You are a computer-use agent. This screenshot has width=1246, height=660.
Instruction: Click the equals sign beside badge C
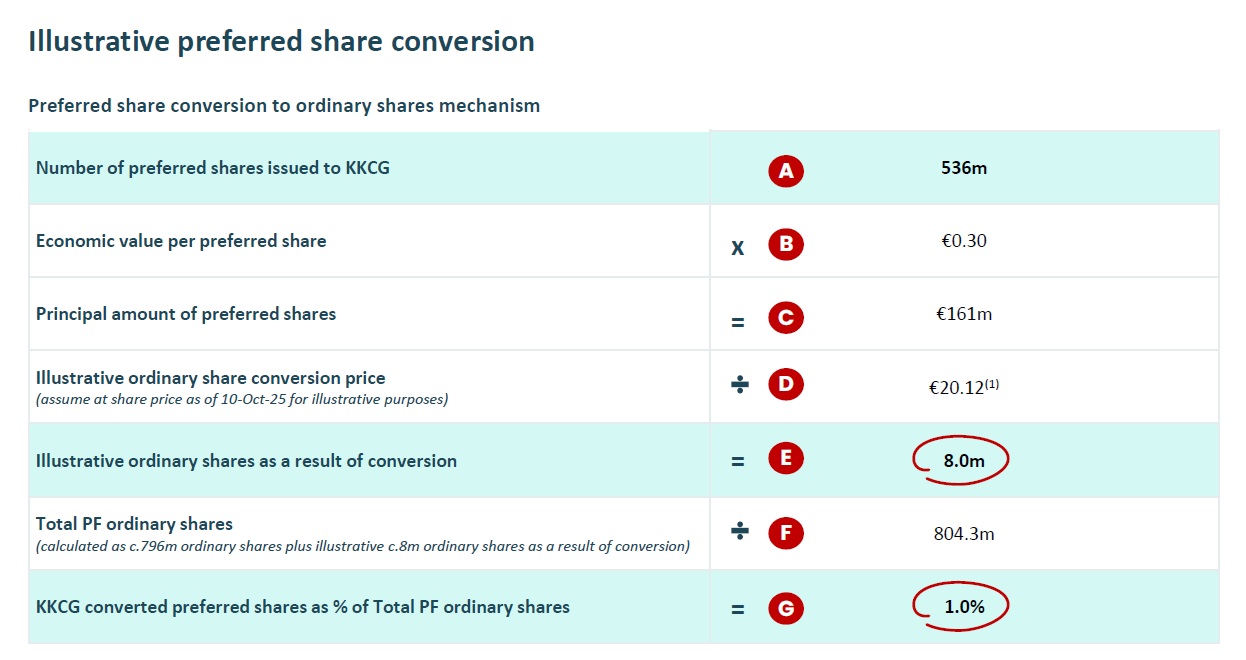coord(738,320)
